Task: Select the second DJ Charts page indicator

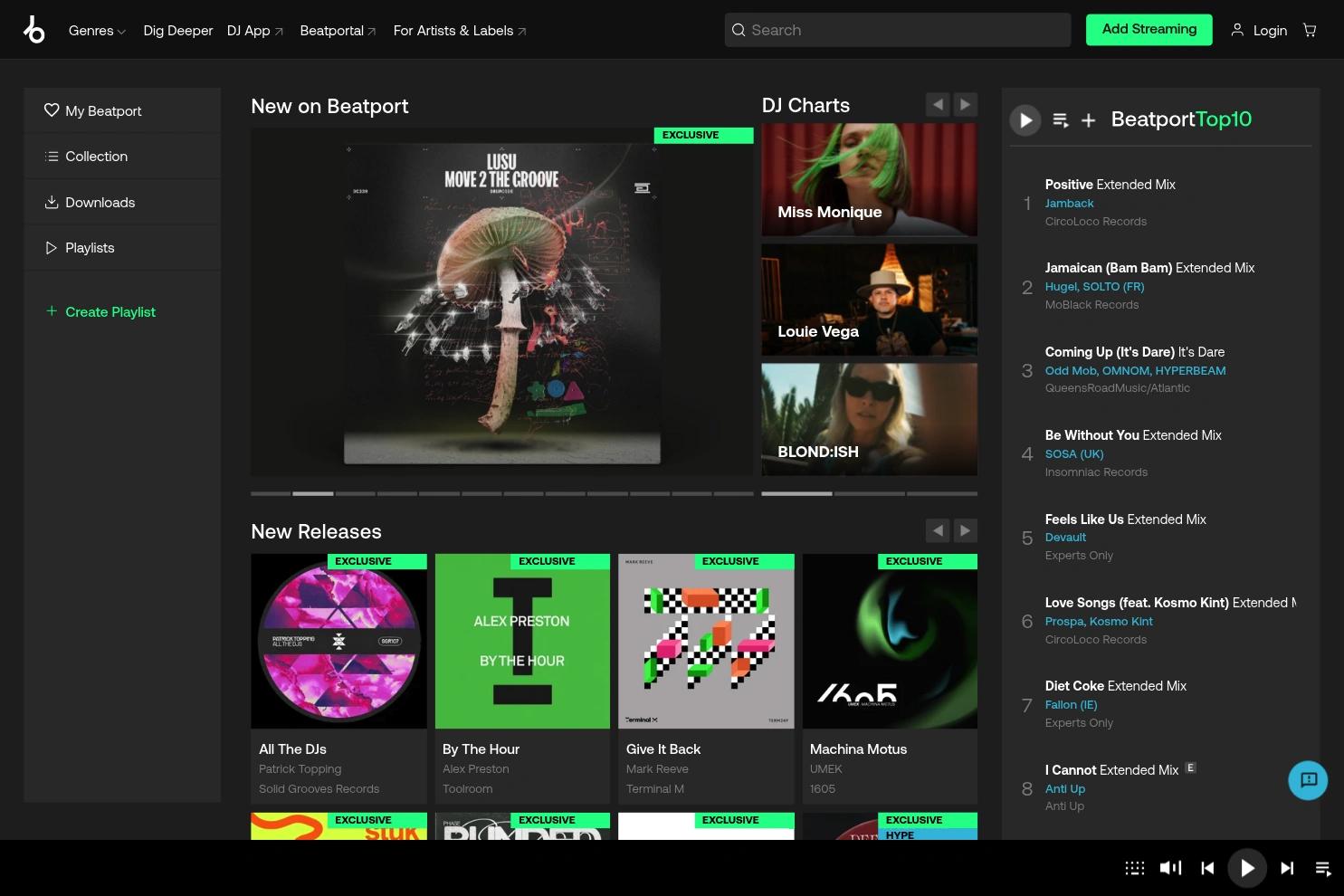Action: coord(870,493)
